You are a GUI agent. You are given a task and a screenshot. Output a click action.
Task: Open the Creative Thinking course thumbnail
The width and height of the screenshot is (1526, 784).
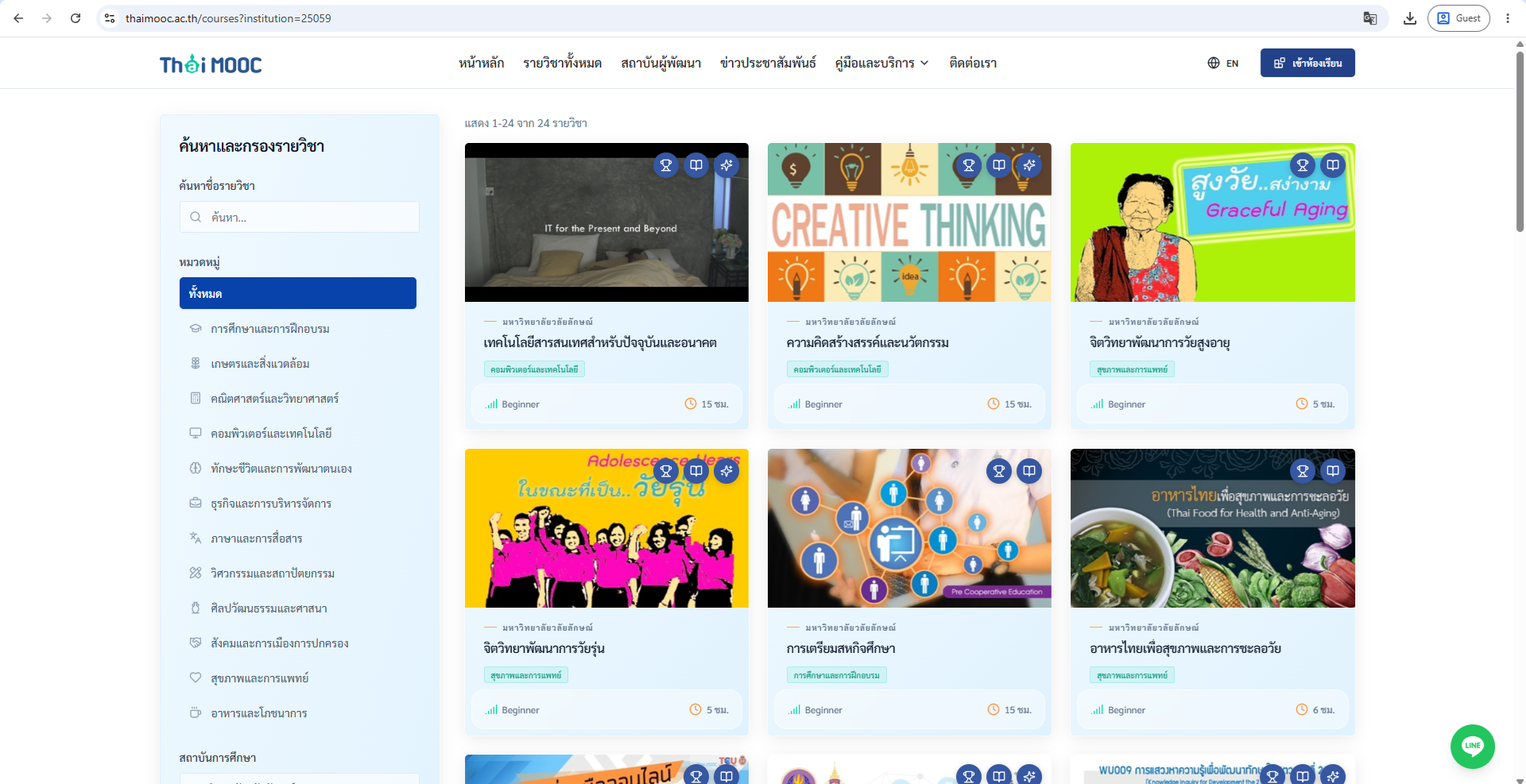(x=909, y=222)
